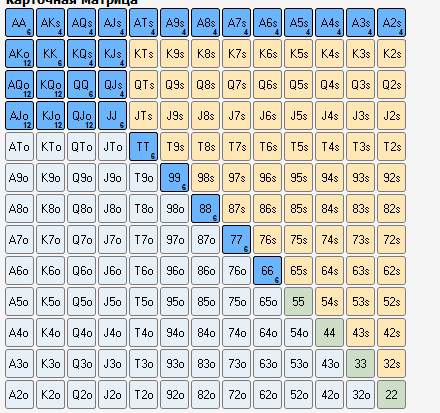Select the JTo offsuit cell
Viewport: 440px width, 413px height.
pyautogui.click(x=112, y=147)
